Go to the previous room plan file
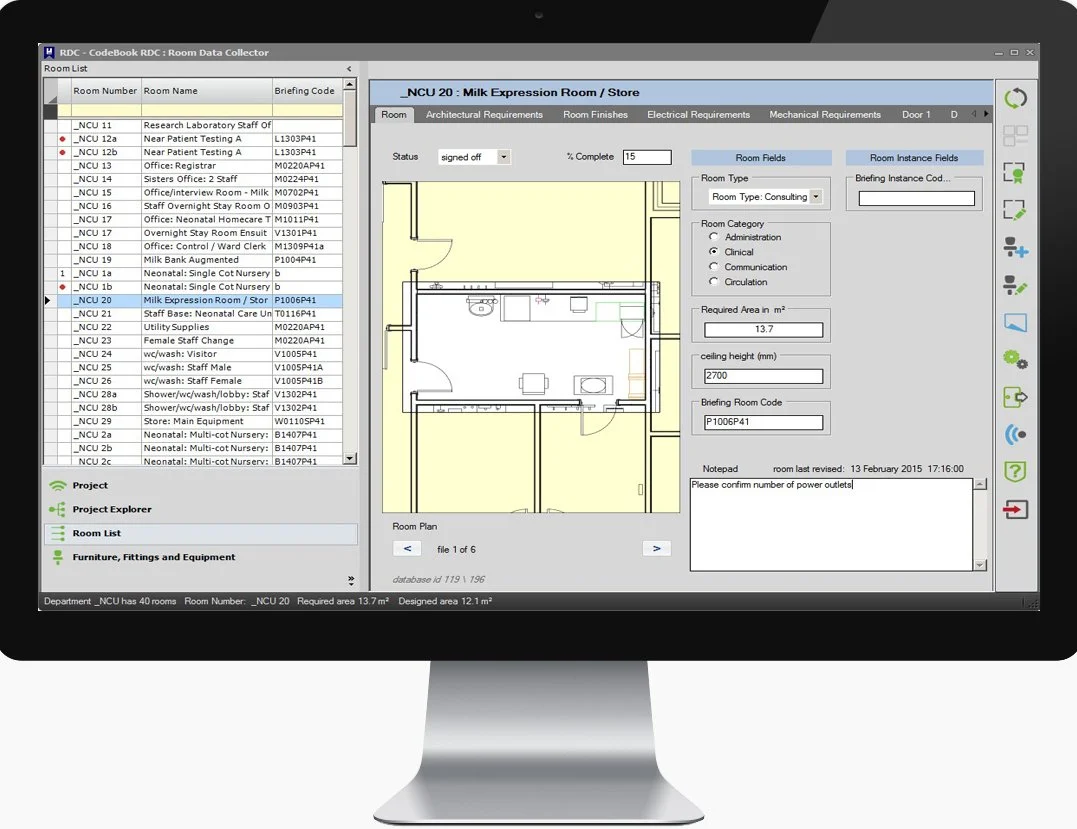Screen dimensions: 1077x829 407,549
